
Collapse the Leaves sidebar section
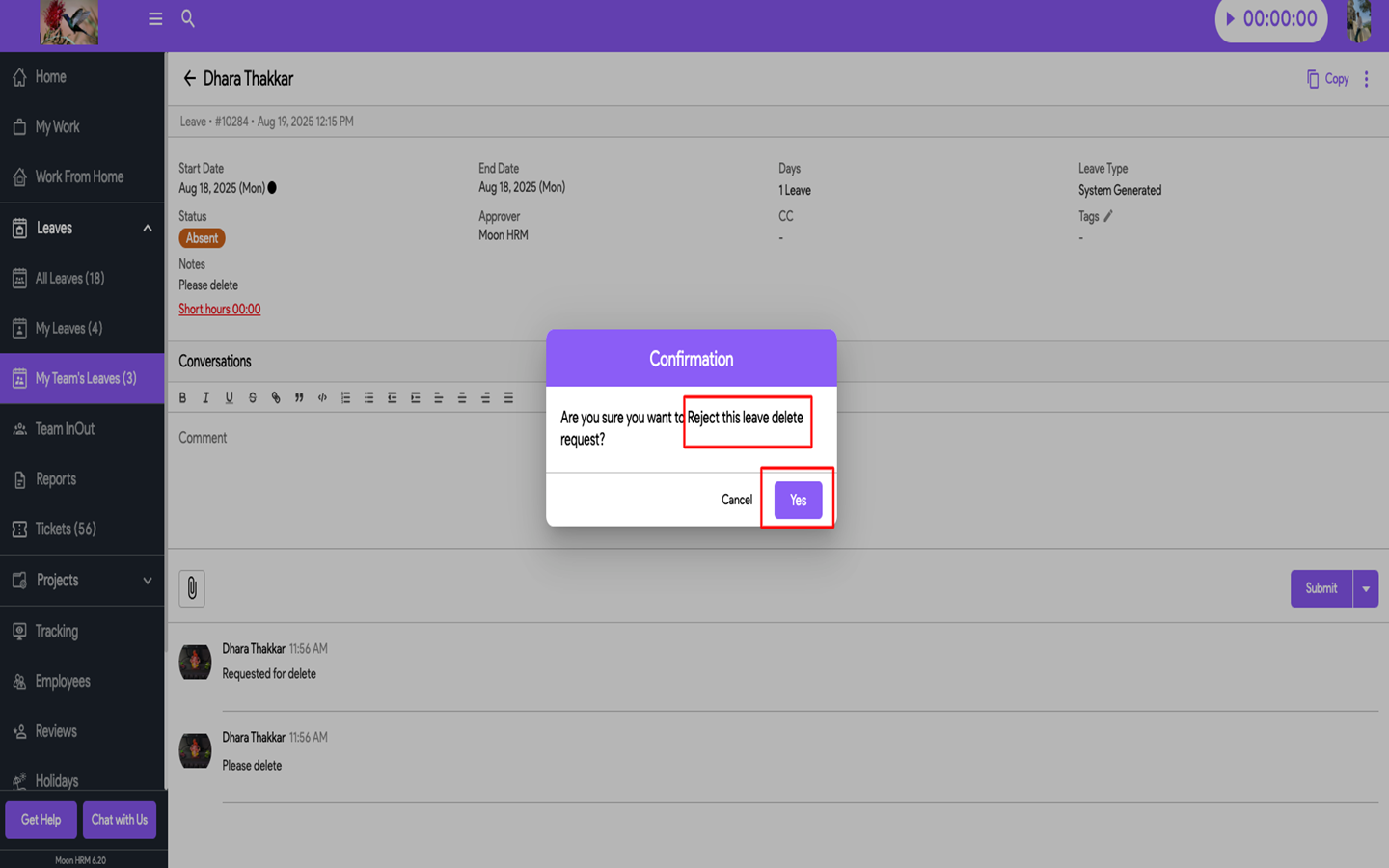pos(147,229)
